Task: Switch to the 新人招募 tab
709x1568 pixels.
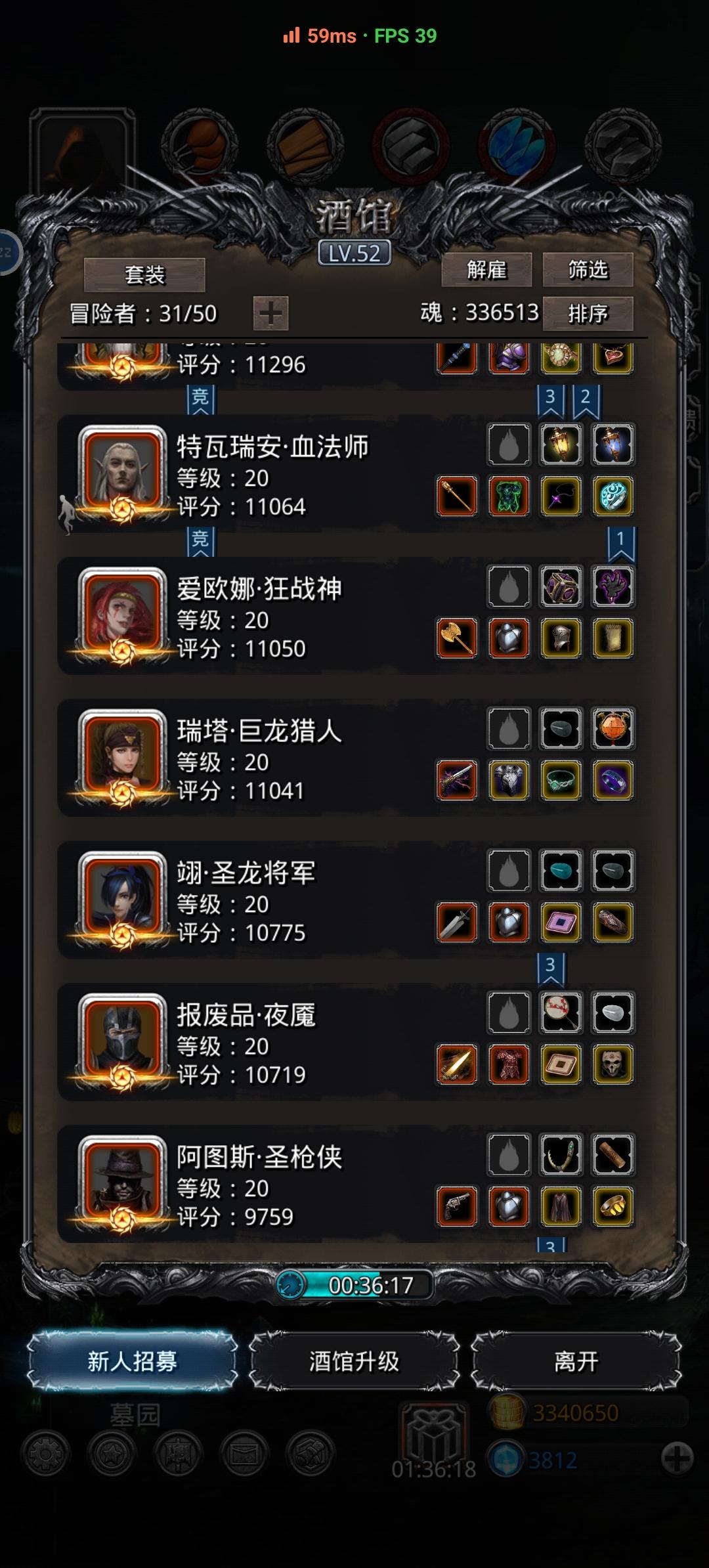Action: [x=132, y=1361]
